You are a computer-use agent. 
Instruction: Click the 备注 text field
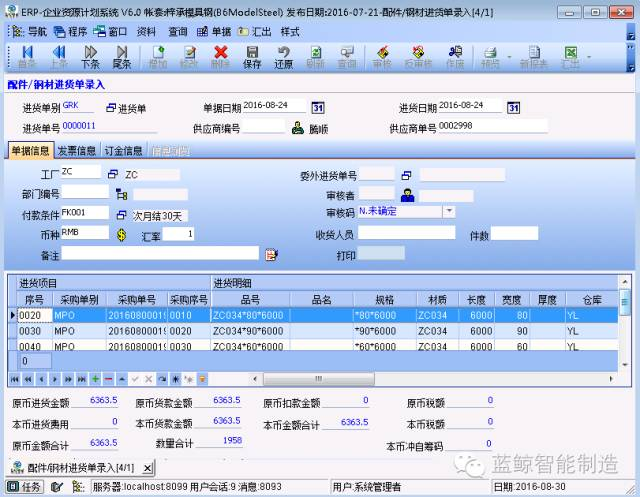click(x=160, y=253)
